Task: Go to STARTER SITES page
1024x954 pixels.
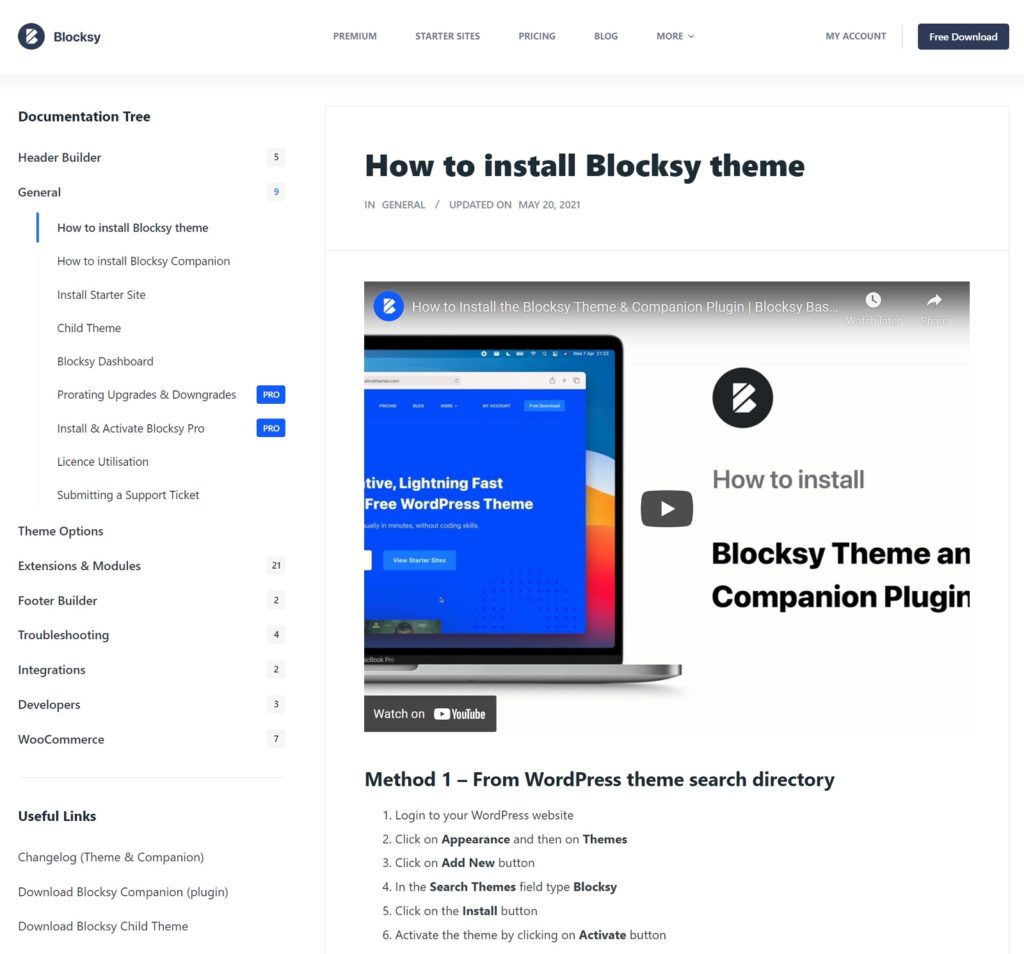Action: 447,37
